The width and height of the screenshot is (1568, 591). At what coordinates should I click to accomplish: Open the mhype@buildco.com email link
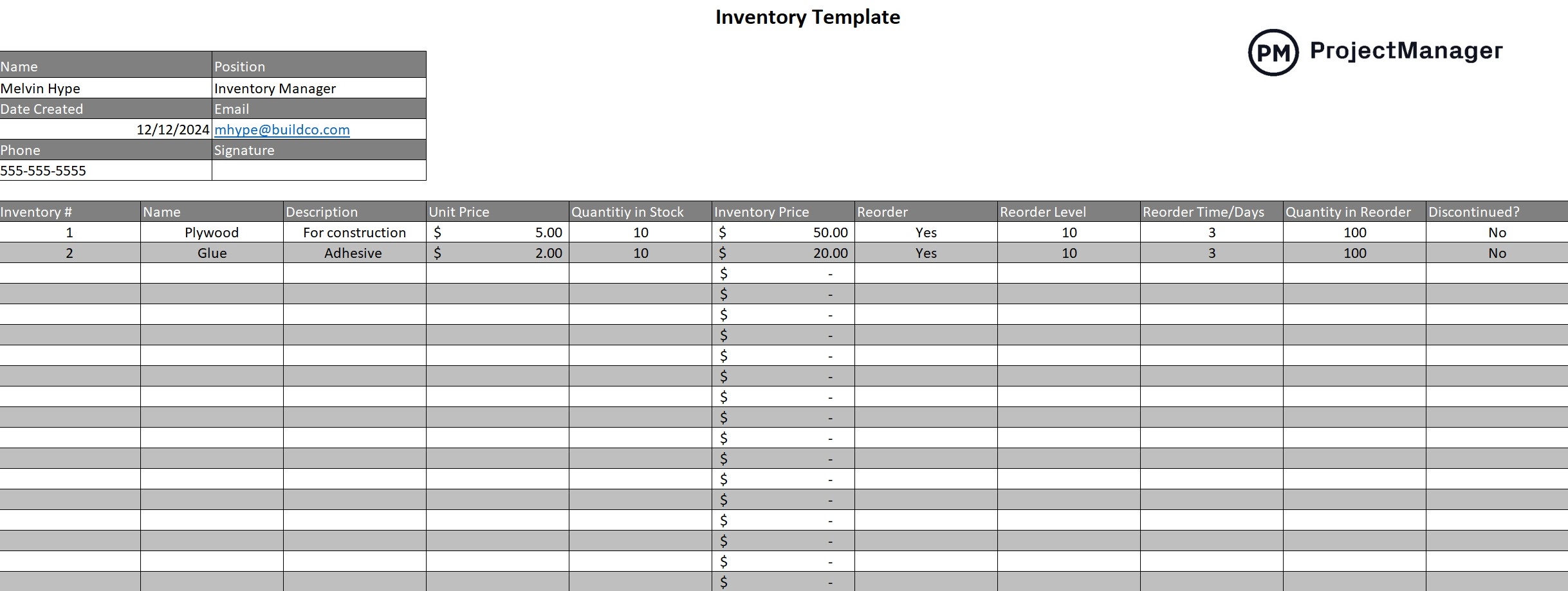[x=282, y=129]
